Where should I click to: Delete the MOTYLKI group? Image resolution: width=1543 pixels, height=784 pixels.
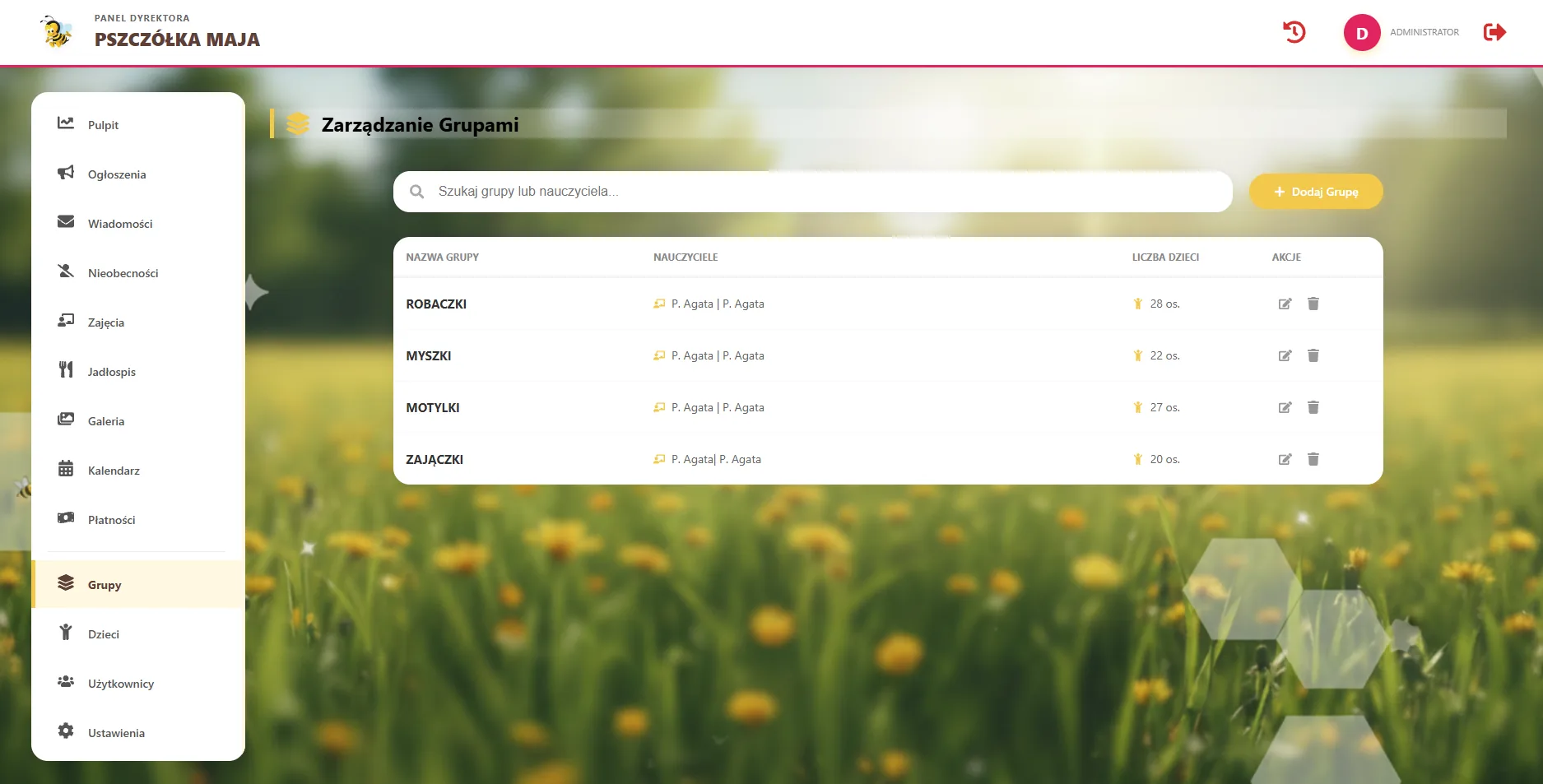(x=1313, y=407)
